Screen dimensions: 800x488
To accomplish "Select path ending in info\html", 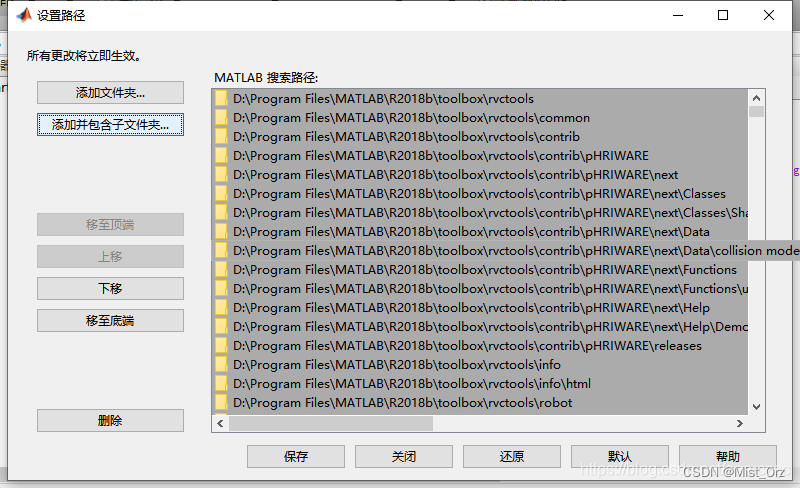I will [412, 383].
